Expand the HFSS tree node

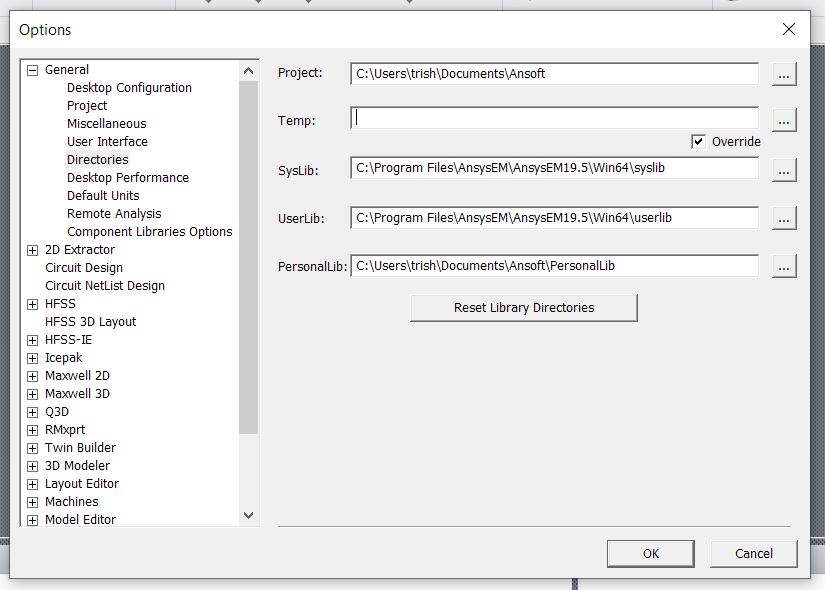coord(32,304)
